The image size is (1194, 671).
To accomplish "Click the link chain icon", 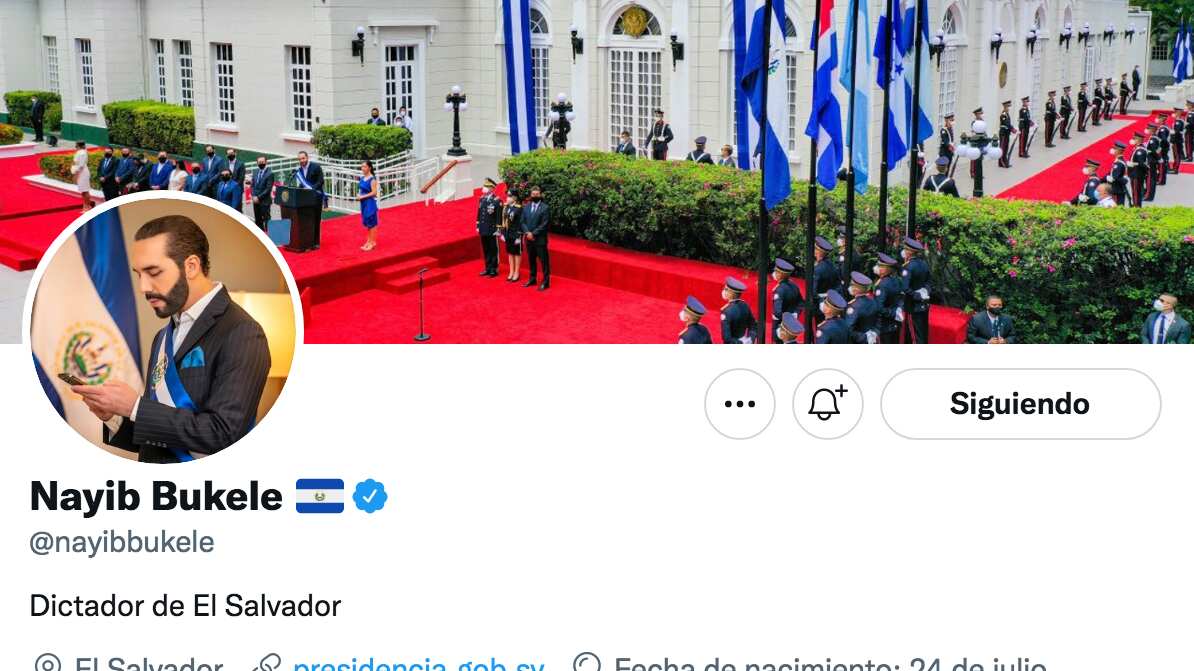I will (x=267, y=664).
